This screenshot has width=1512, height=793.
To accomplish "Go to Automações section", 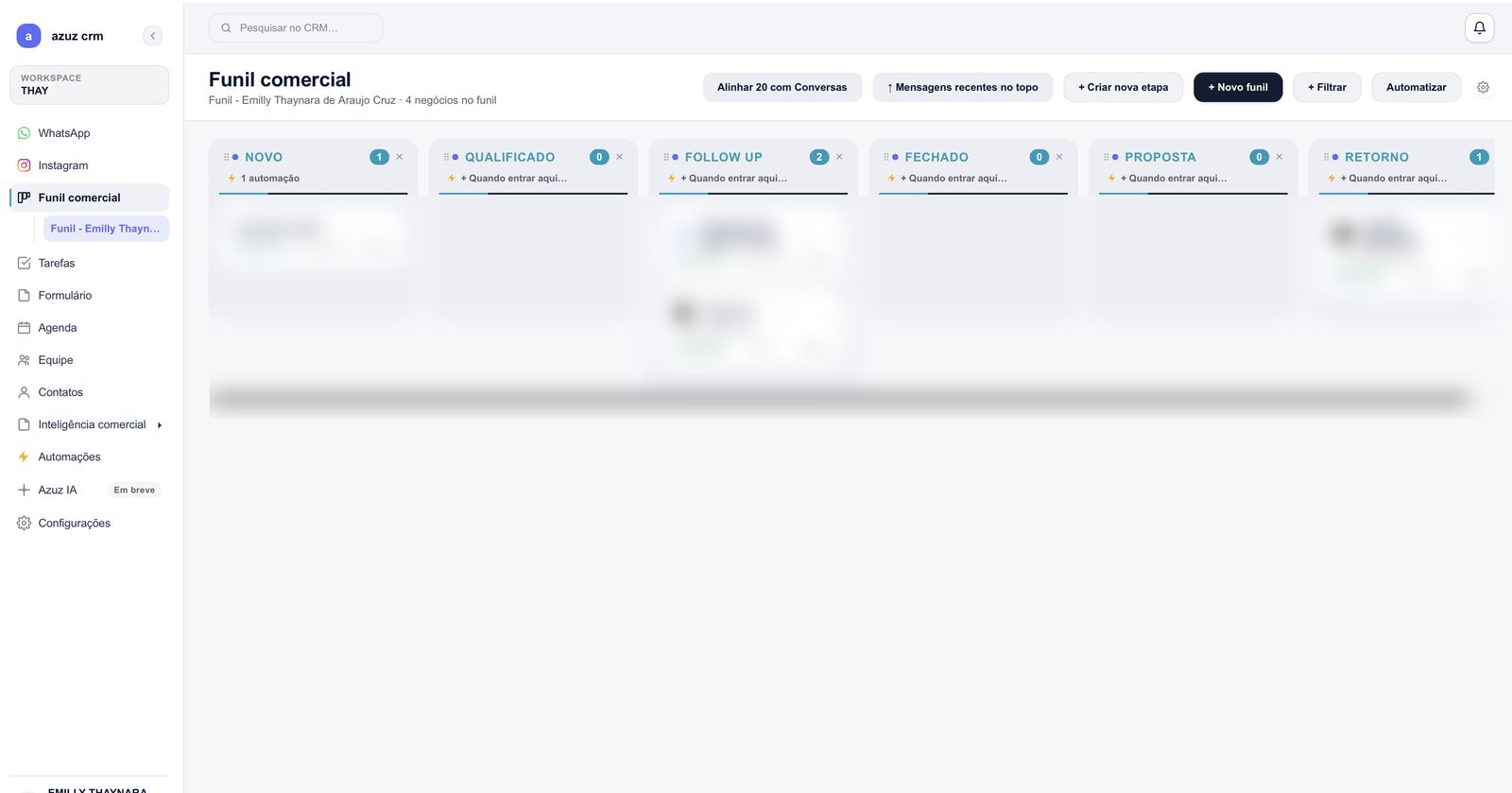I will point(89,457).
